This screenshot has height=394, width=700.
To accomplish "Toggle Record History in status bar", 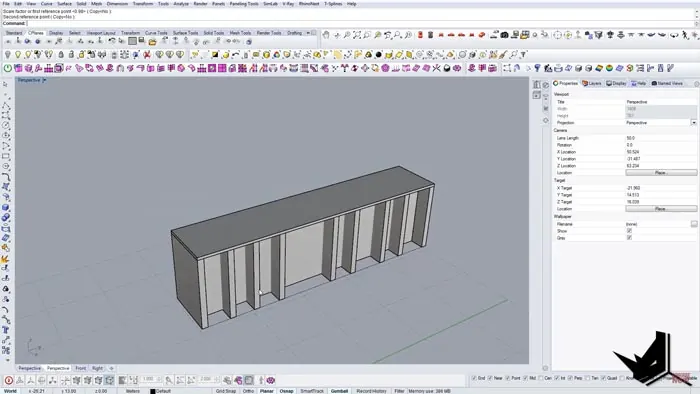I will tap(371, 391).
